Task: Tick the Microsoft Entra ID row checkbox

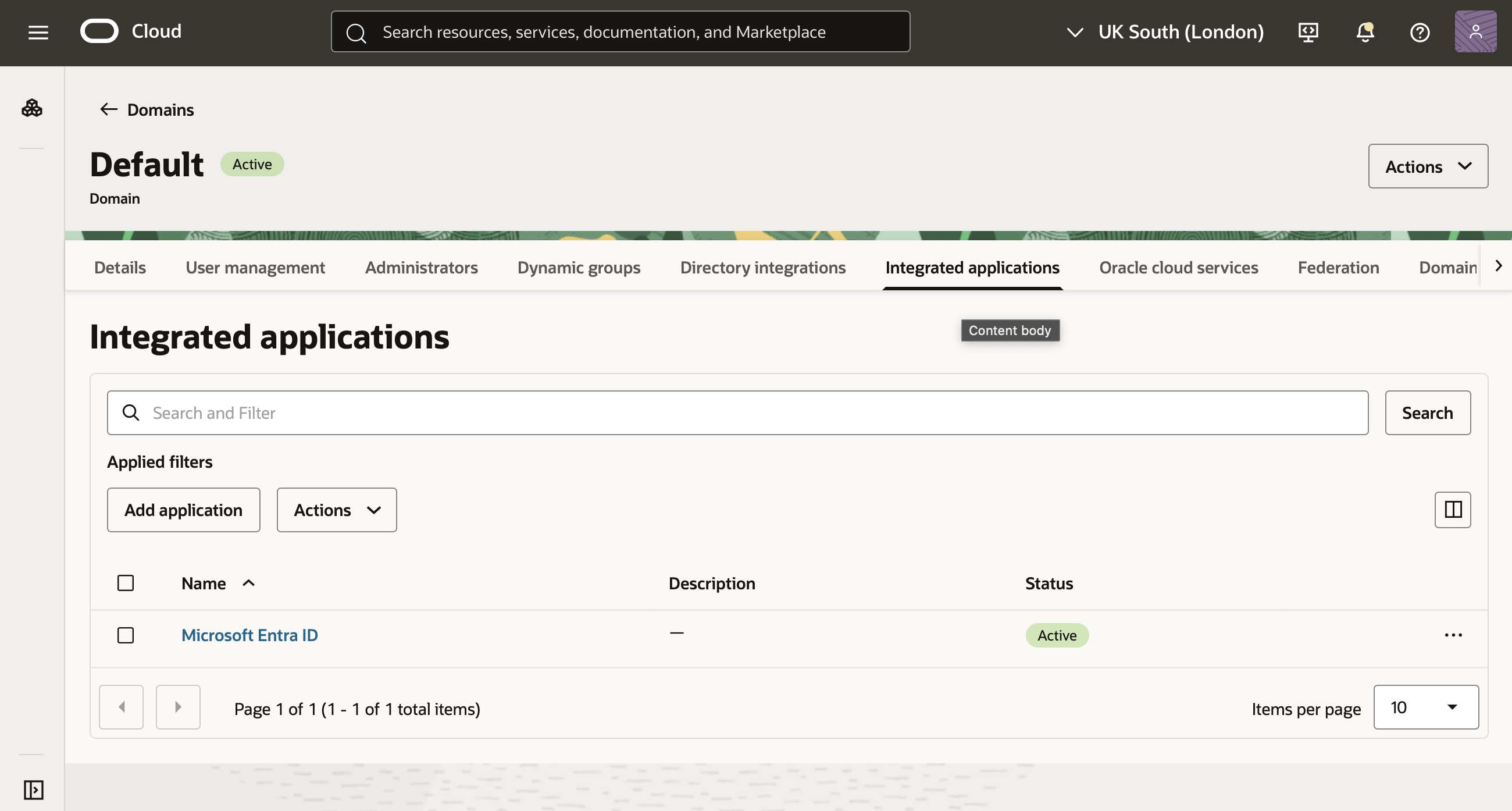Action: tap(126, 635)
